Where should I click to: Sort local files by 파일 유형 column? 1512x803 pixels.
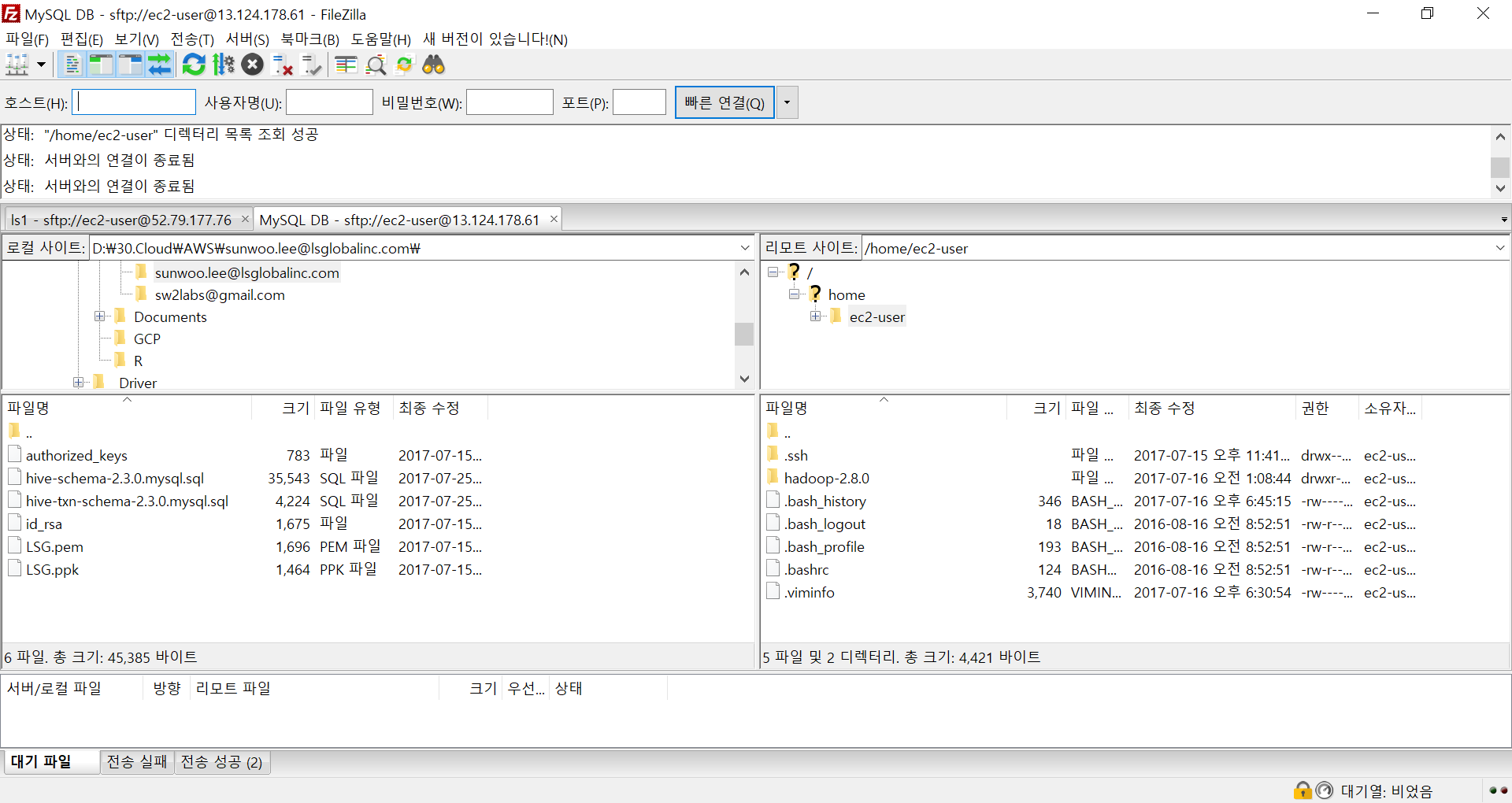coord(354,408)
